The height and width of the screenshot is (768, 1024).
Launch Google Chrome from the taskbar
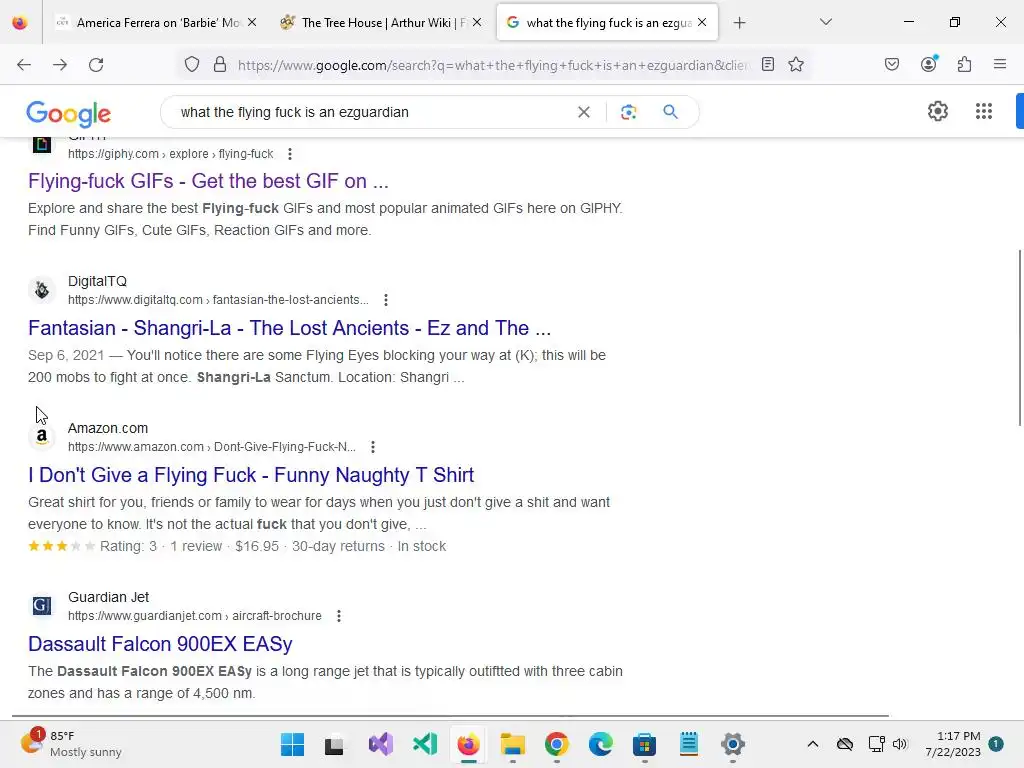[x=556, y=744]
